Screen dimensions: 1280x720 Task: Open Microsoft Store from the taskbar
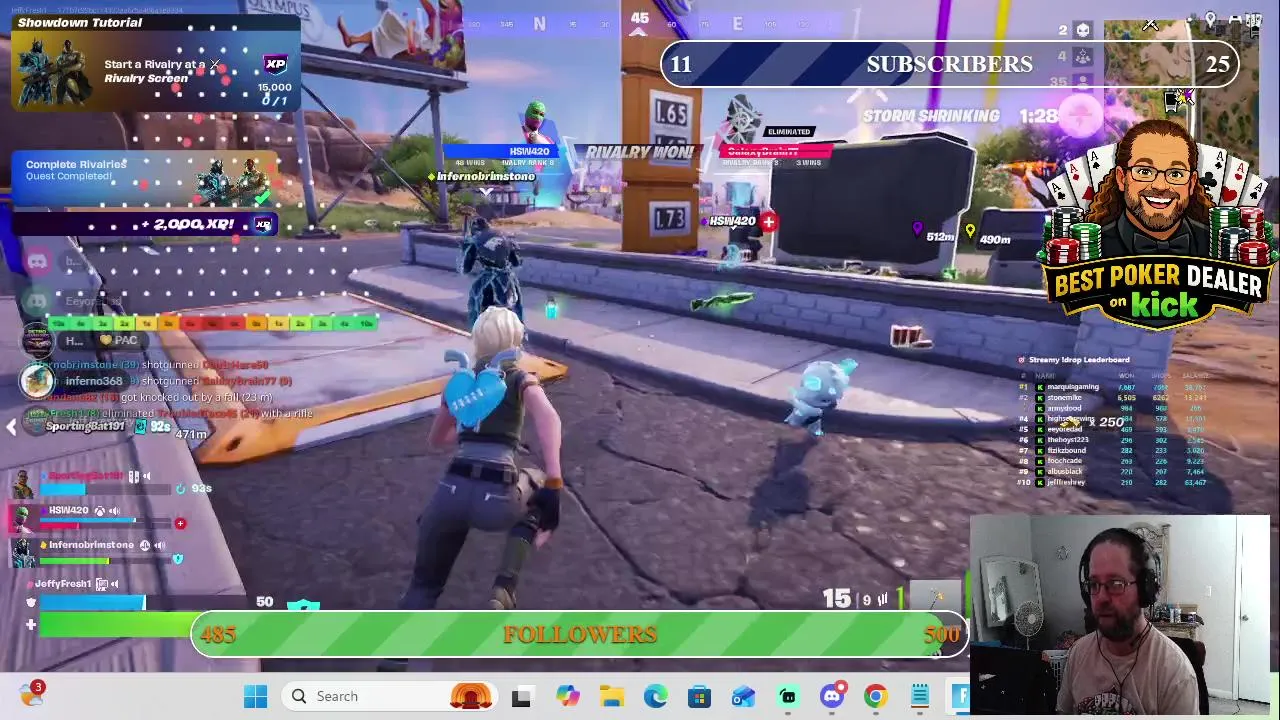(699, 696)
